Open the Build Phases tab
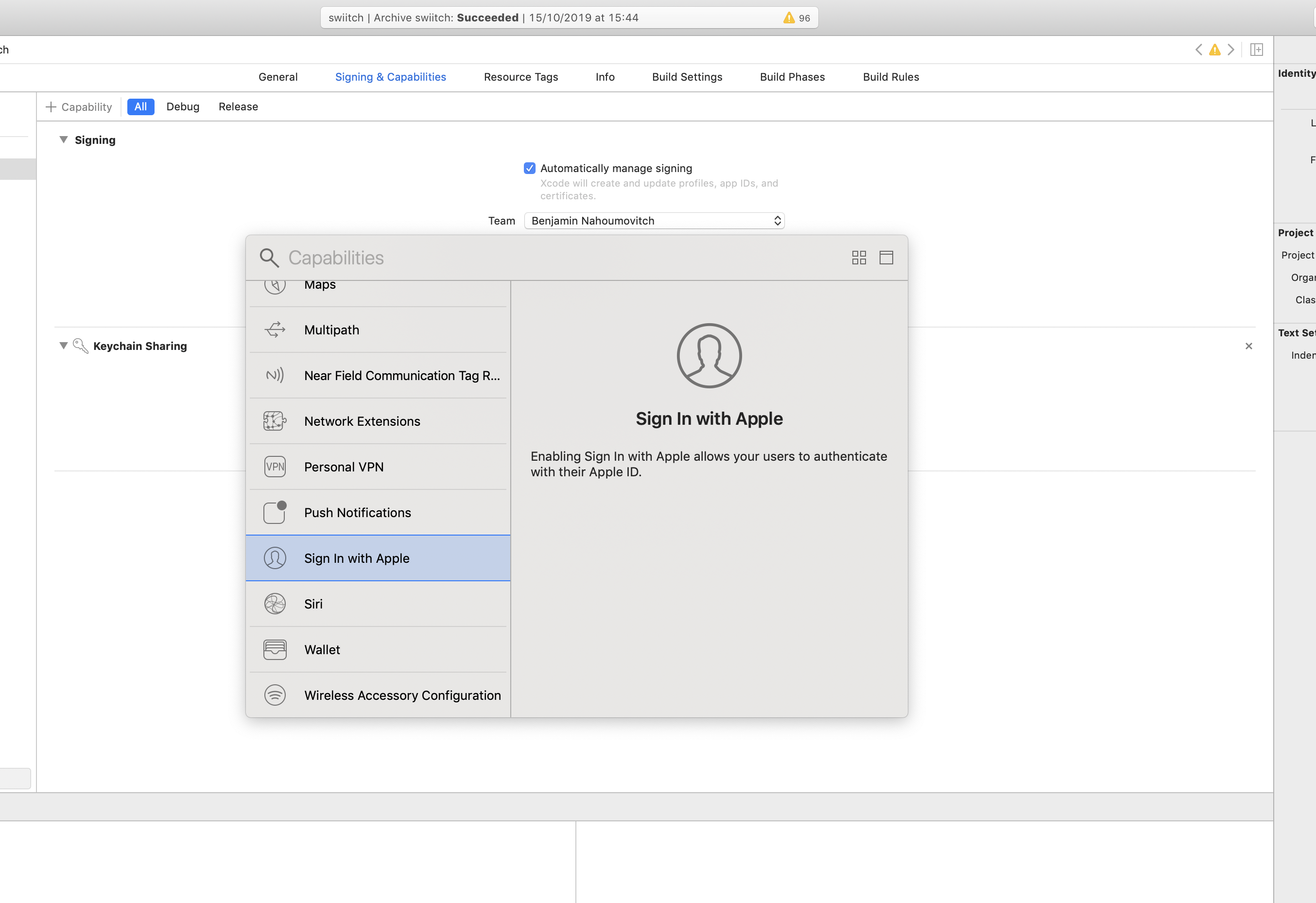1316x903 pixels. click(792, 77)
